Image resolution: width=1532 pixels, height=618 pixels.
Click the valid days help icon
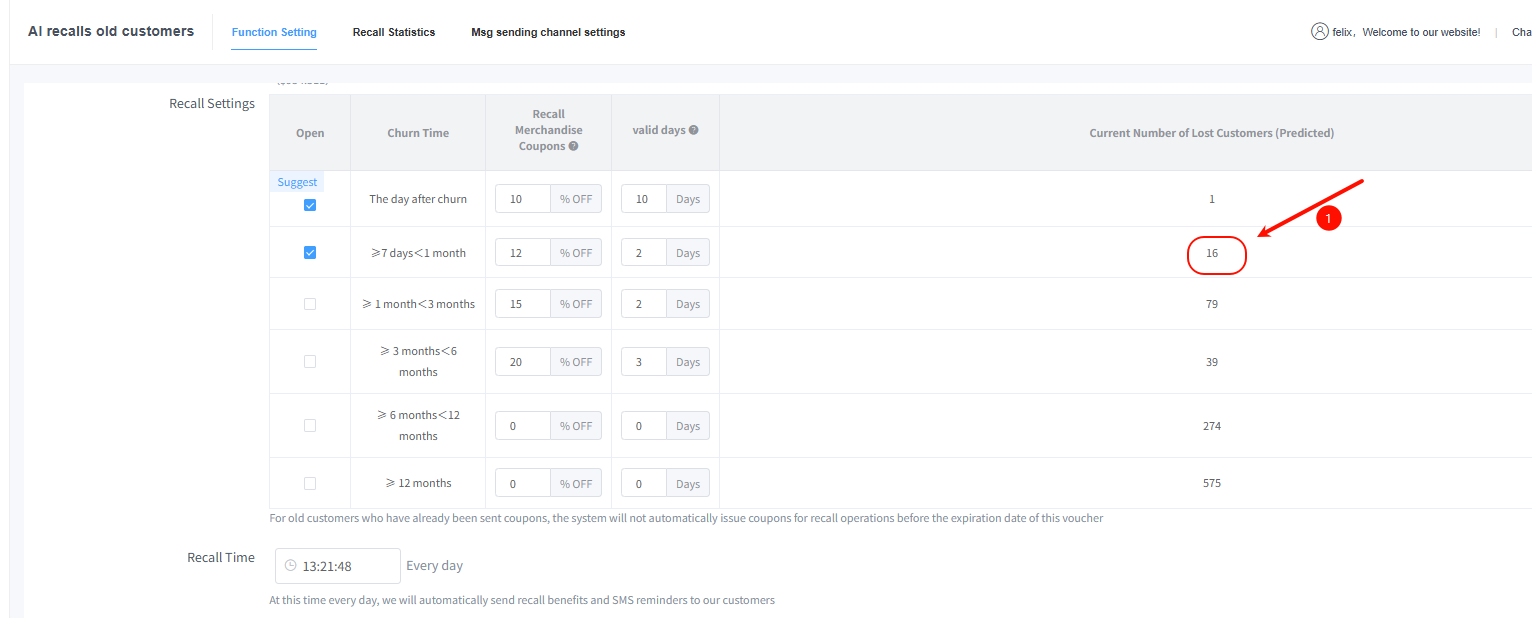coord(693,130)
